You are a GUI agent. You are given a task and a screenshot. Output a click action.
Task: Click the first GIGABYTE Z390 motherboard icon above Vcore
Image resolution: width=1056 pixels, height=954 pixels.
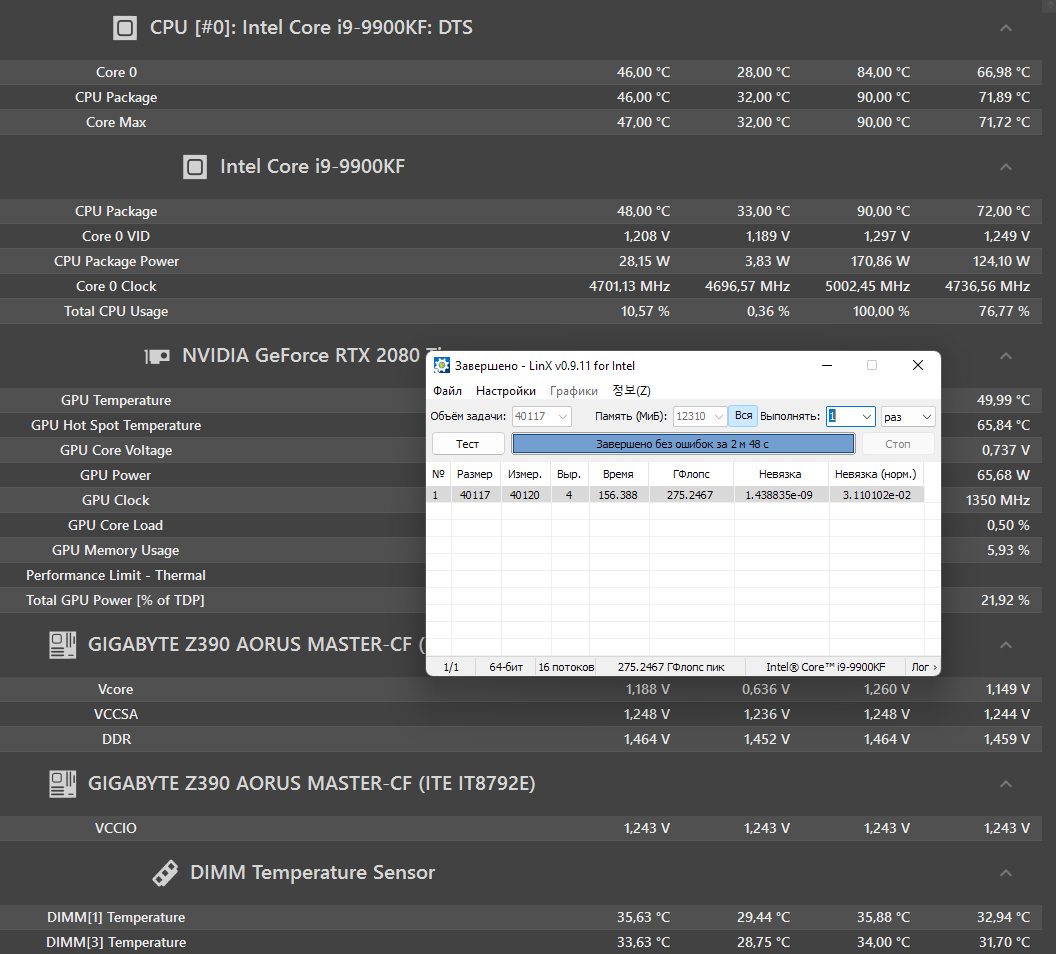[63, 645]
